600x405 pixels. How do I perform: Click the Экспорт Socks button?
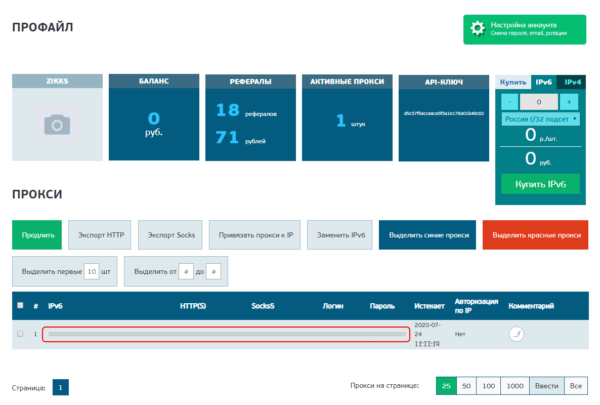[171, 235]
